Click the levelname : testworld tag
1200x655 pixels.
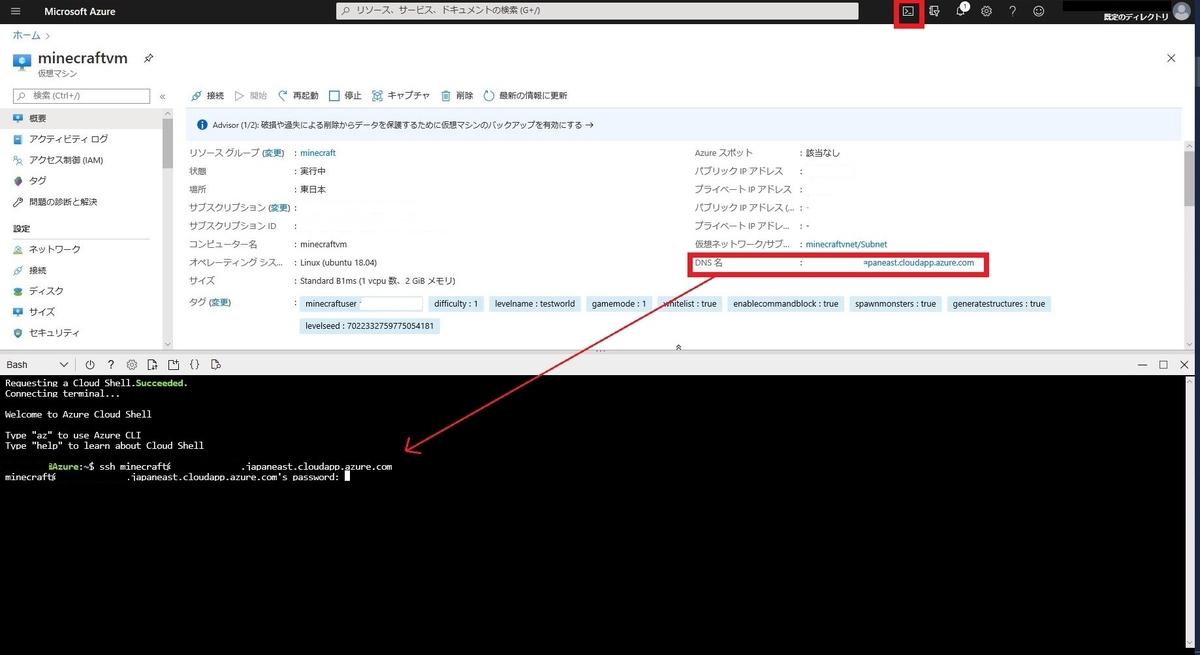tap(535, 304)
